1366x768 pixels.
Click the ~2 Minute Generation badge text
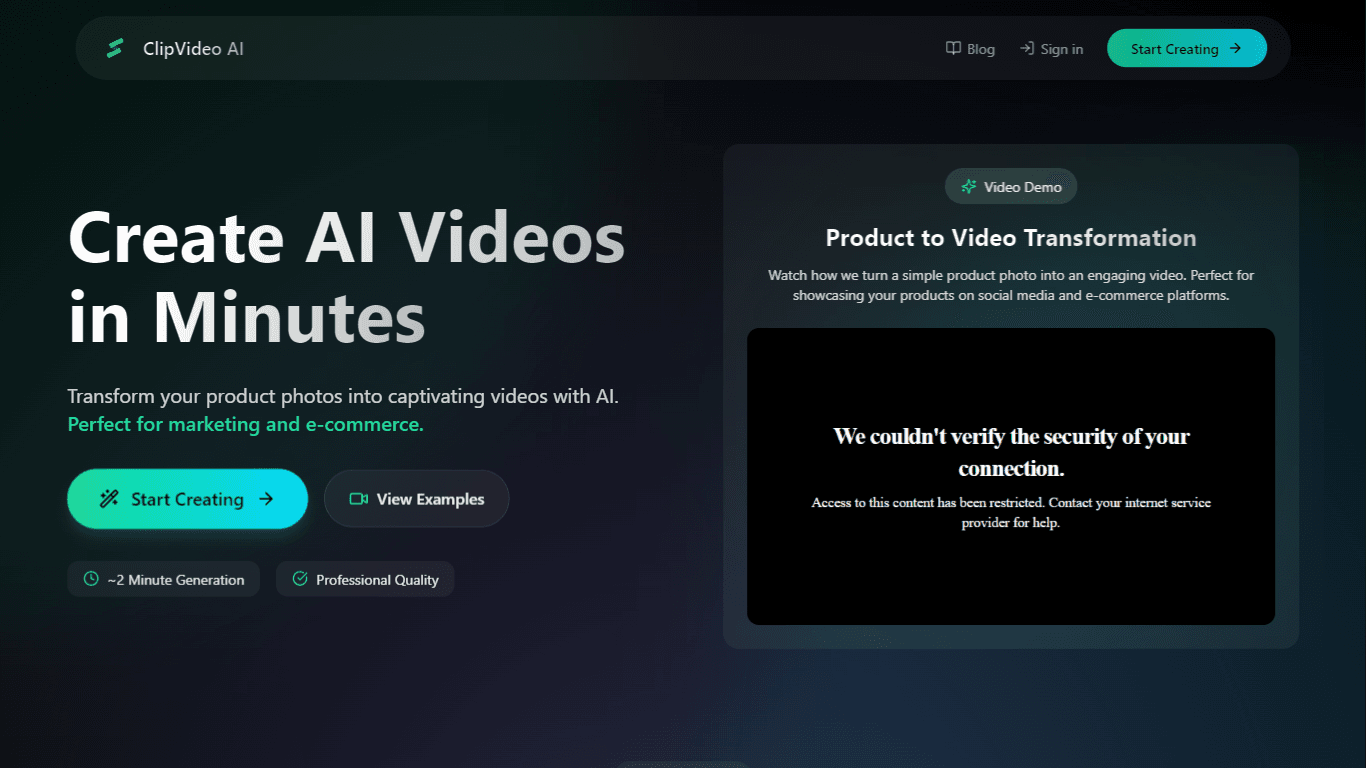[176, 580]
